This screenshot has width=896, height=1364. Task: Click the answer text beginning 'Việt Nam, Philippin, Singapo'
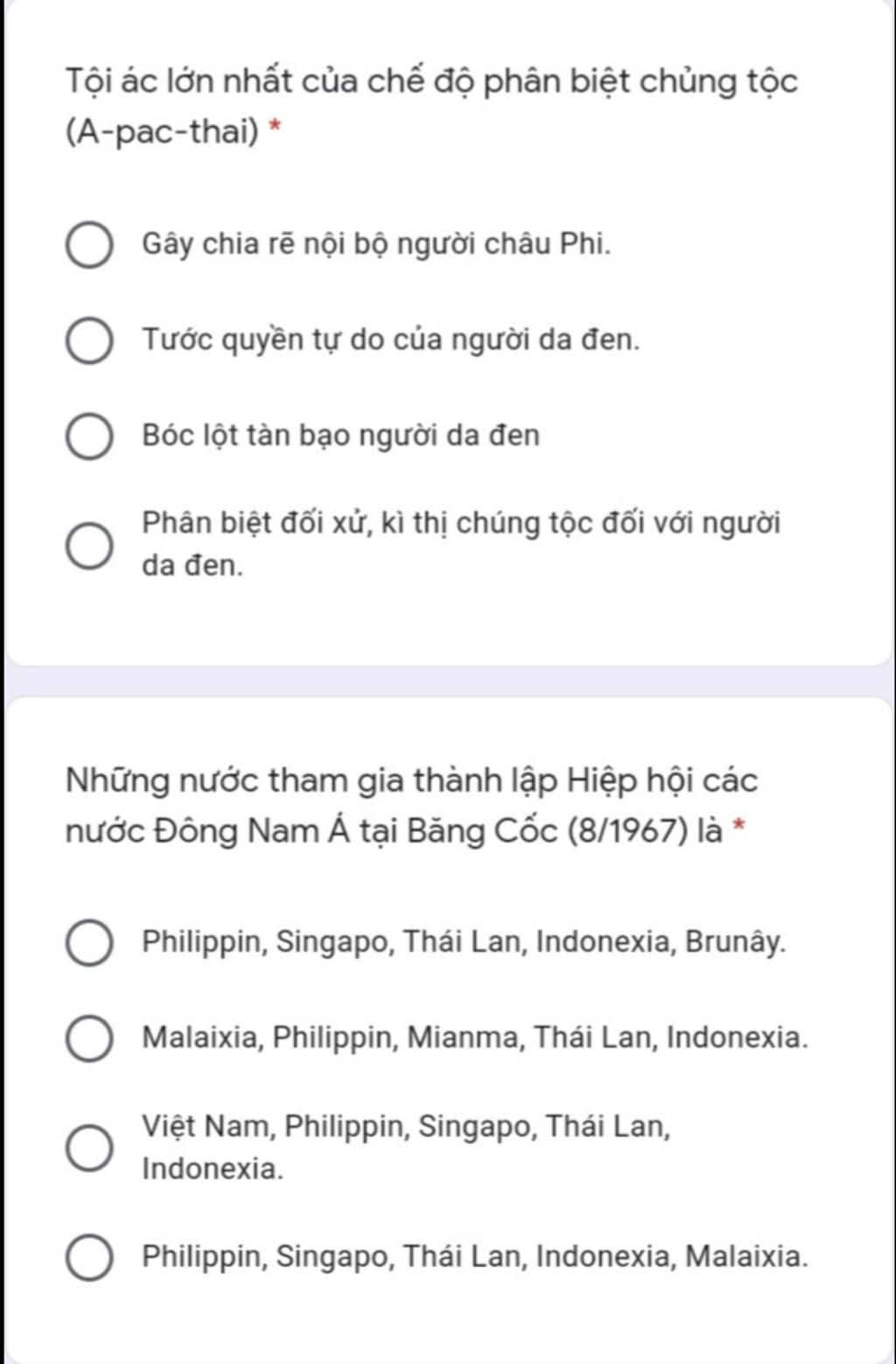[406, 1146]
